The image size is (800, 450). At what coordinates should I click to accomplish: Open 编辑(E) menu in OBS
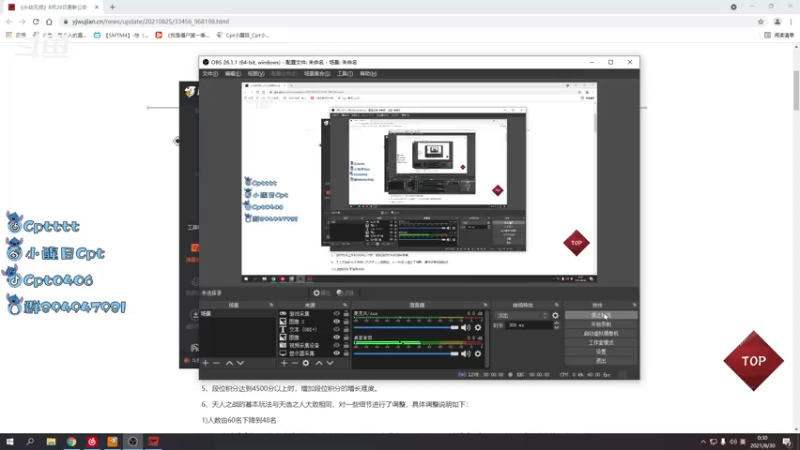(x=233, y=73)
